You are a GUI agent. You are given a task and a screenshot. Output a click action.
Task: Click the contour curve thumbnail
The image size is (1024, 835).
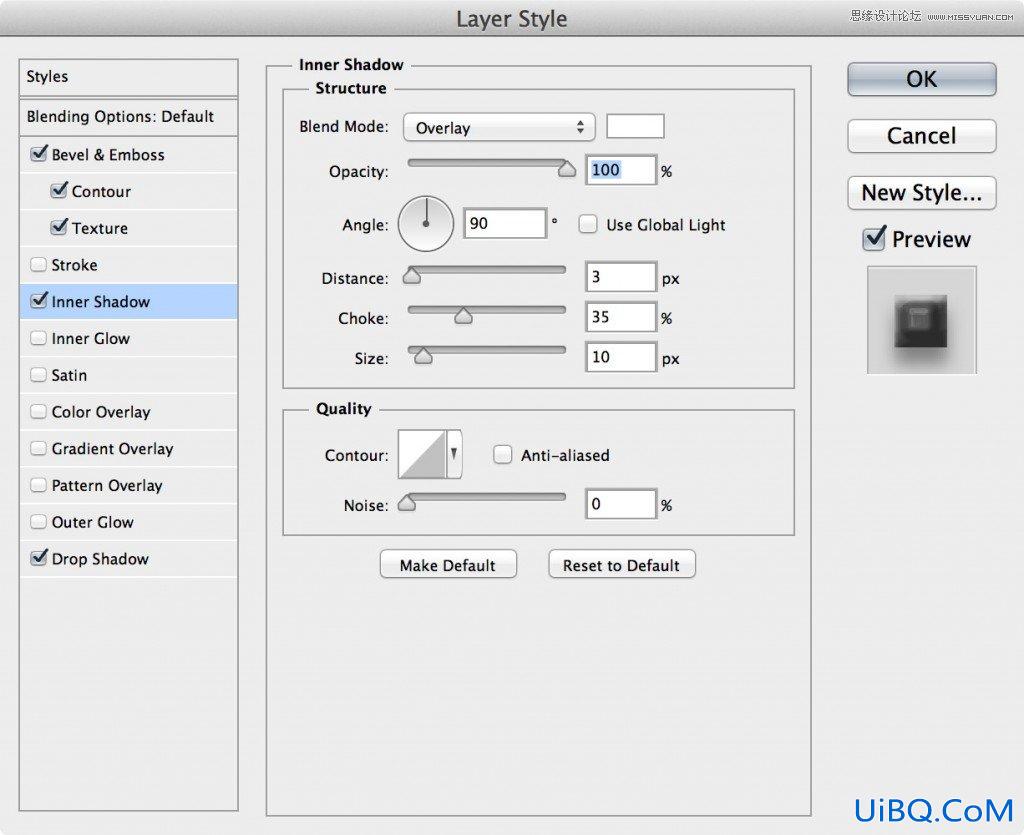422,453
